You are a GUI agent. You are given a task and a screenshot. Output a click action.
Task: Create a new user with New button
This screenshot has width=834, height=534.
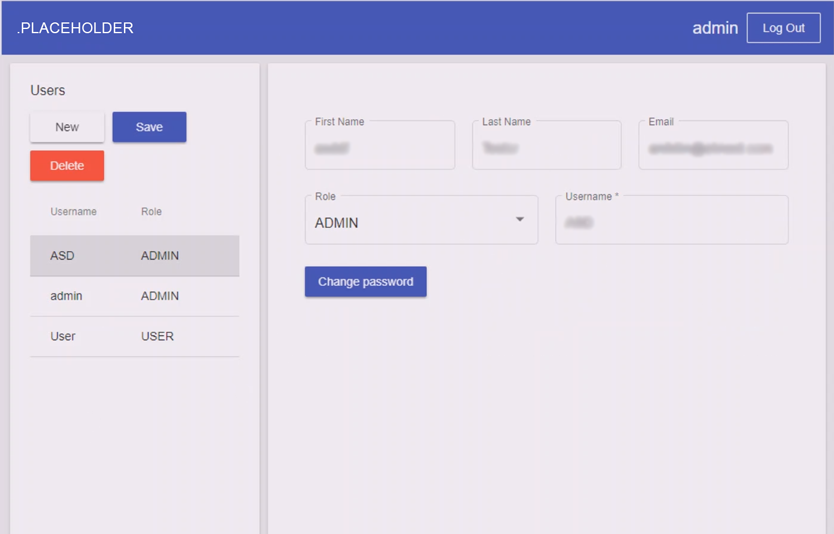click(67, 127)
